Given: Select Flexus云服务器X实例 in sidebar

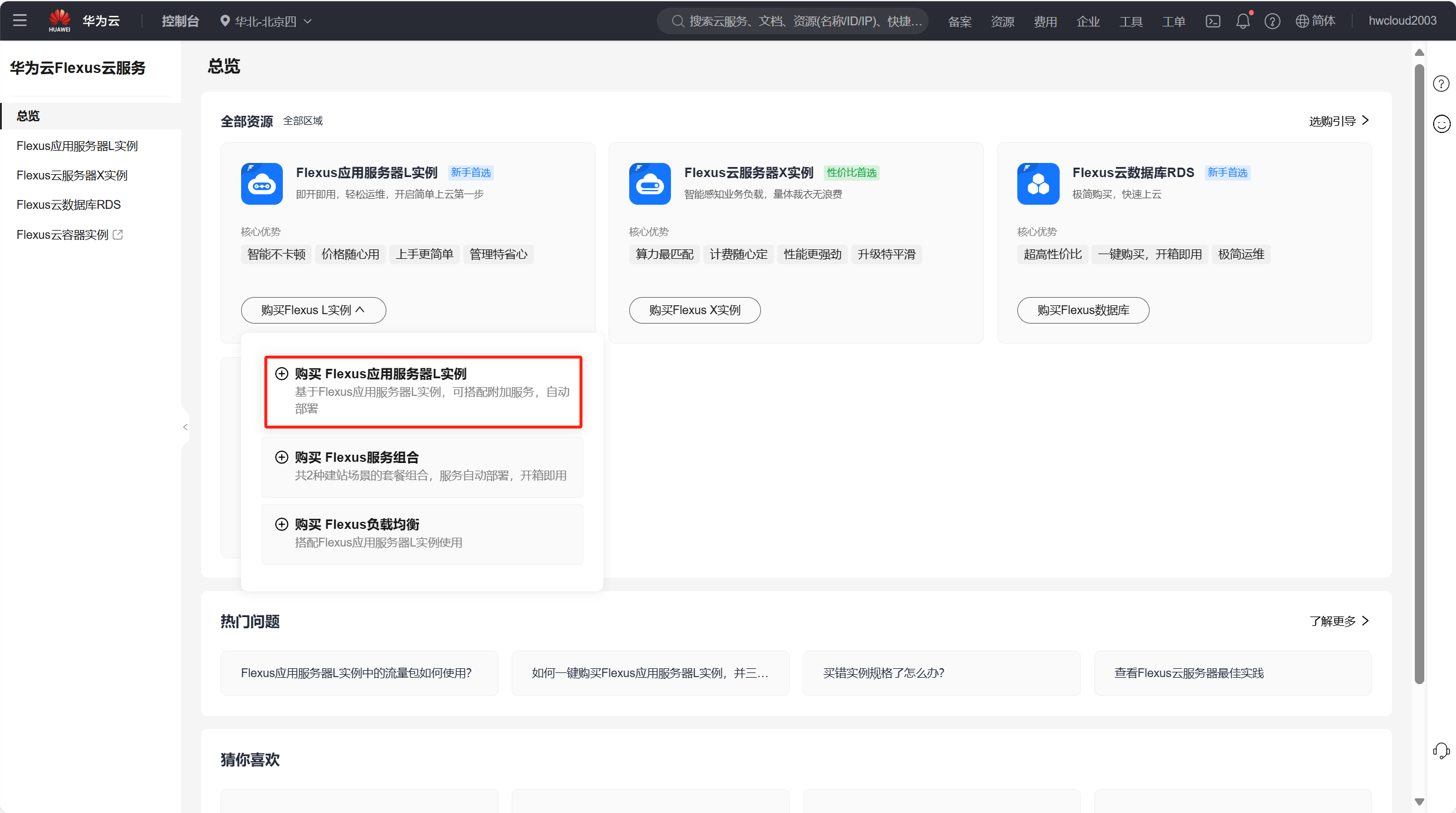Looking at the screenshot, I should click(72, 175).
